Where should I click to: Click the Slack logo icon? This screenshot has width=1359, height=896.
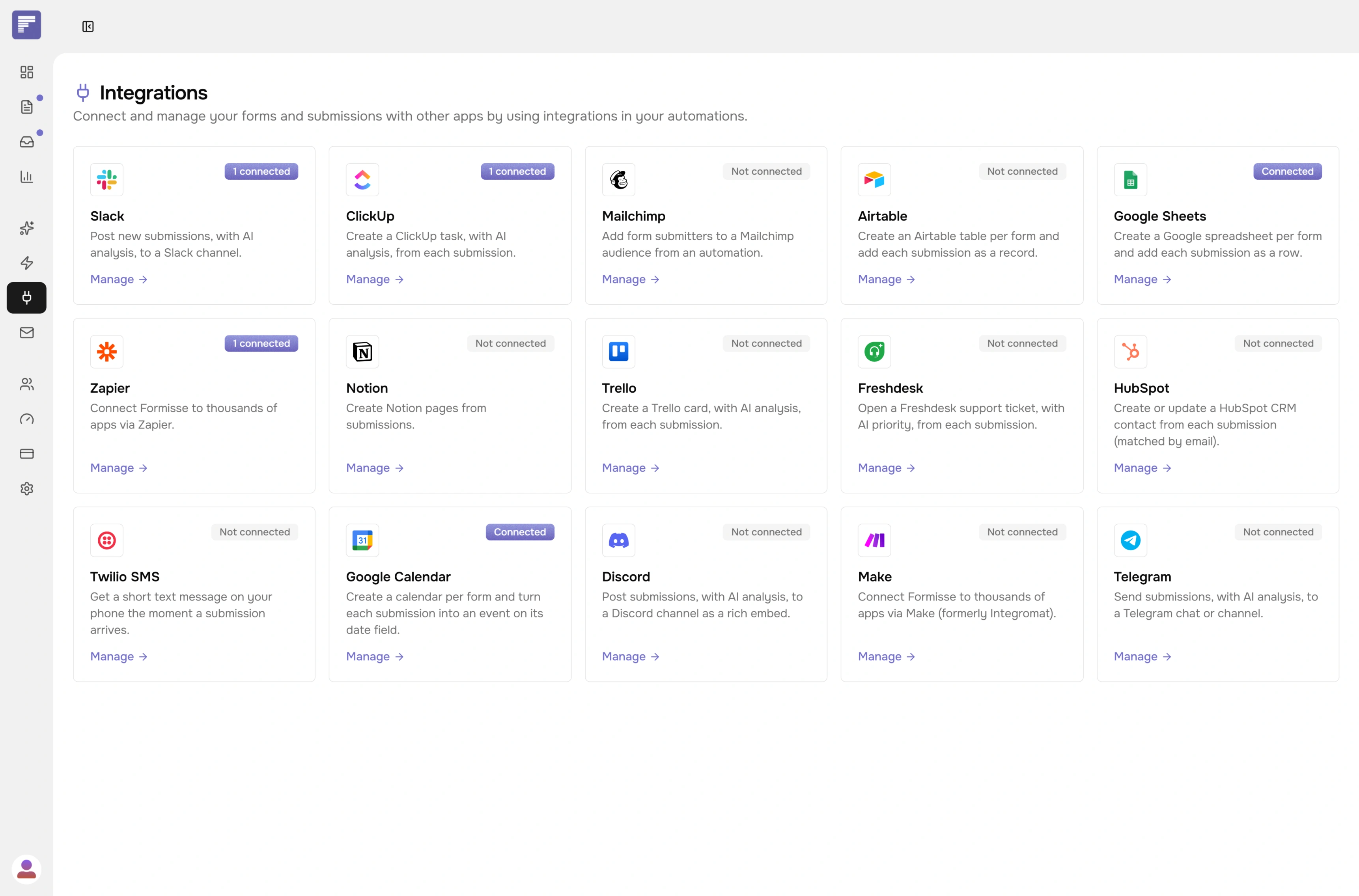(x=107, y=180)
